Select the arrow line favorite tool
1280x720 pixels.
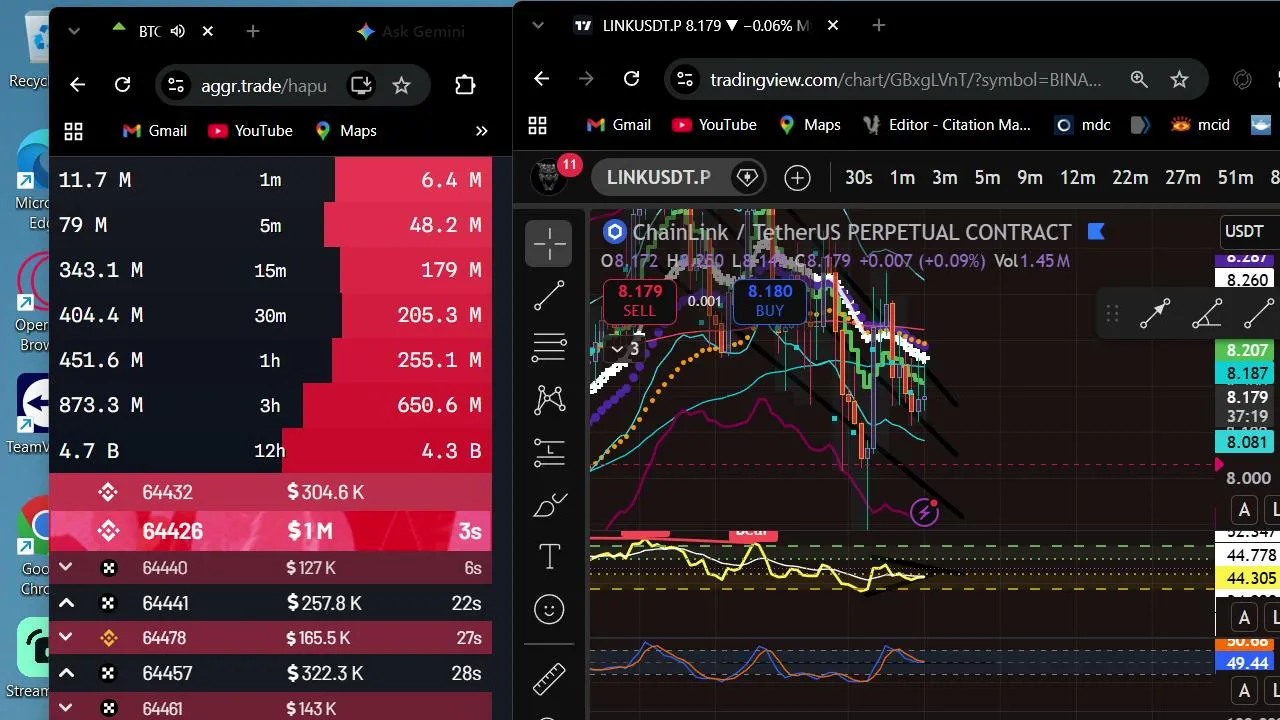[1155, 314]
